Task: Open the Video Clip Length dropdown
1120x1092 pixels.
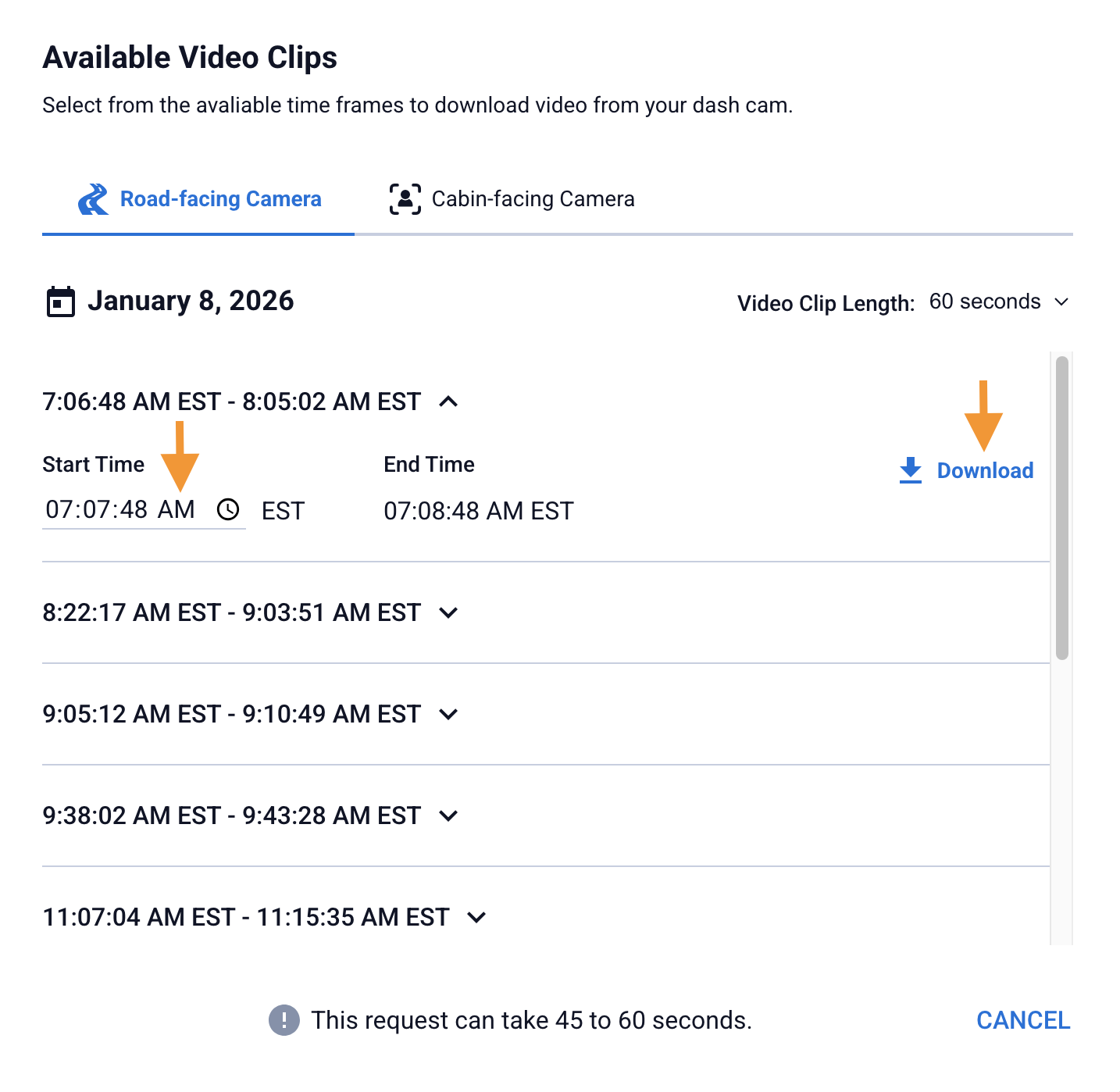Action: [x=1061, y=302]
